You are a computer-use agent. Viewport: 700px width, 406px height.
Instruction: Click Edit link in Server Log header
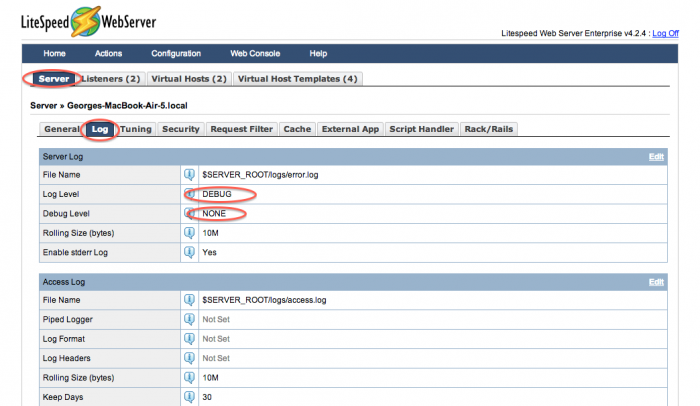656,157
